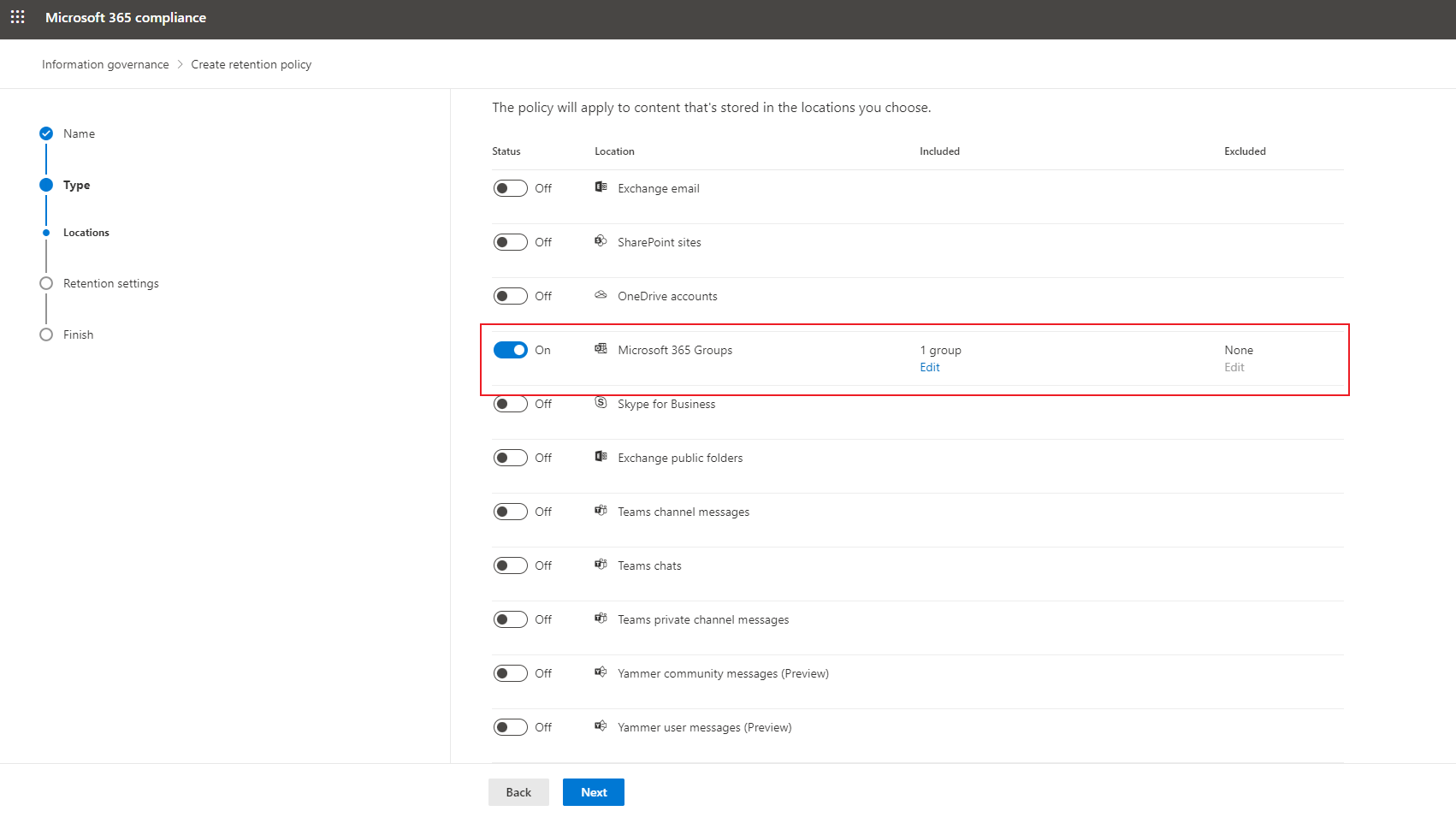The image size is (1456, 817).
Task: Click the Exchange public folders icon
Action: coord(601,457)
